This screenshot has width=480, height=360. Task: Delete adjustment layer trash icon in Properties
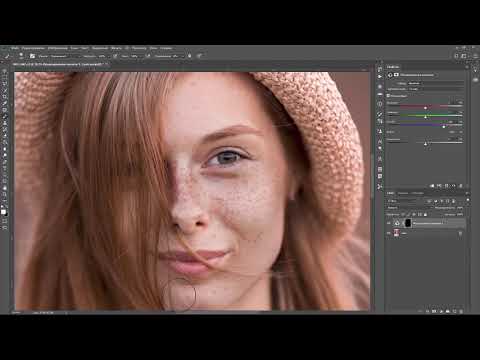coord(461,186)
